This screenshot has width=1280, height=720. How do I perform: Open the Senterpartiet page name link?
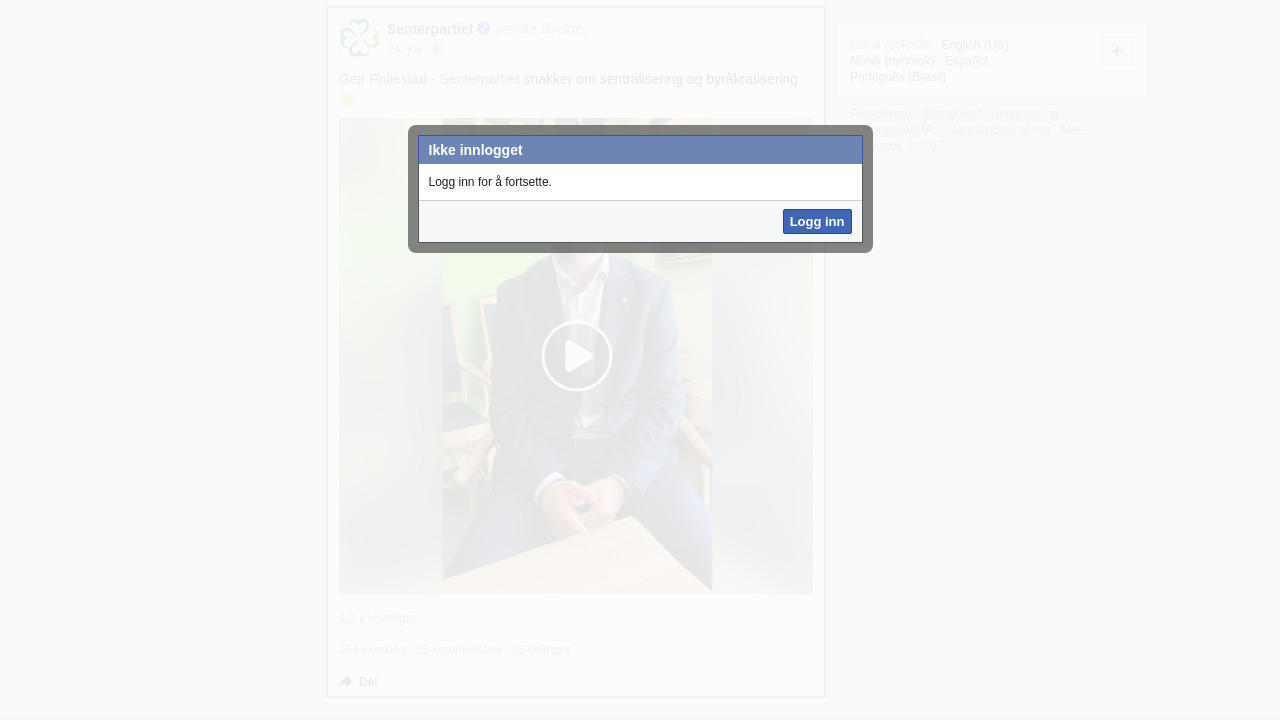(x=429, y=29)
